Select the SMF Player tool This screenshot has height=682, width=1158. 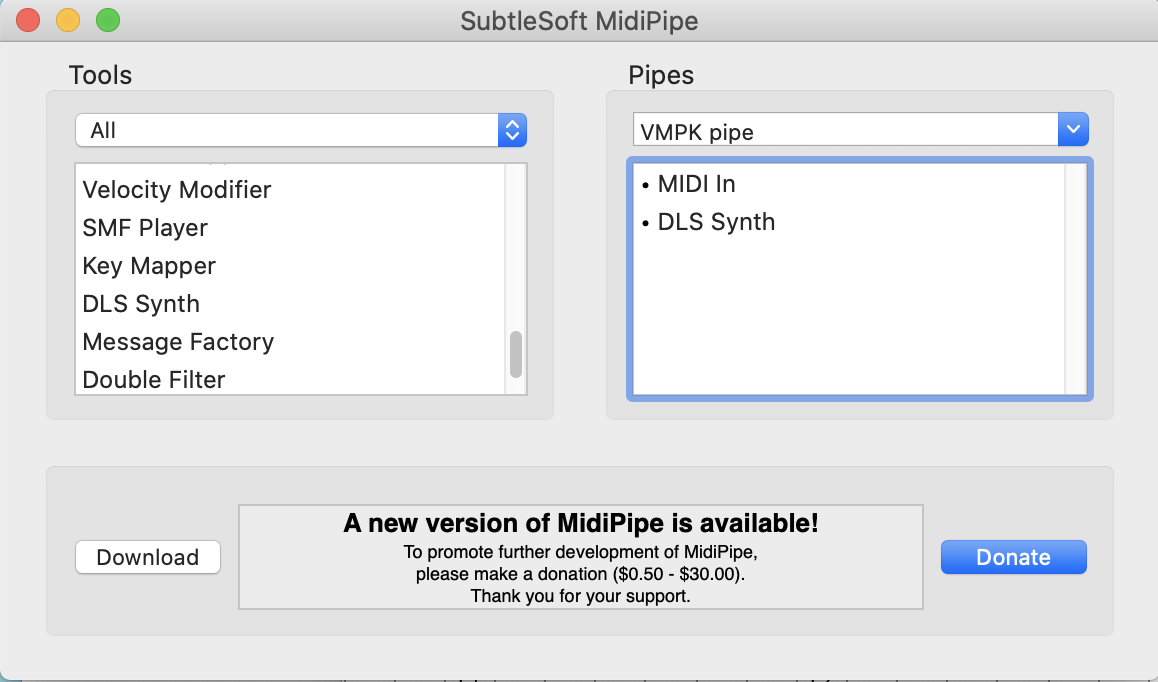[x=145, y=228]
